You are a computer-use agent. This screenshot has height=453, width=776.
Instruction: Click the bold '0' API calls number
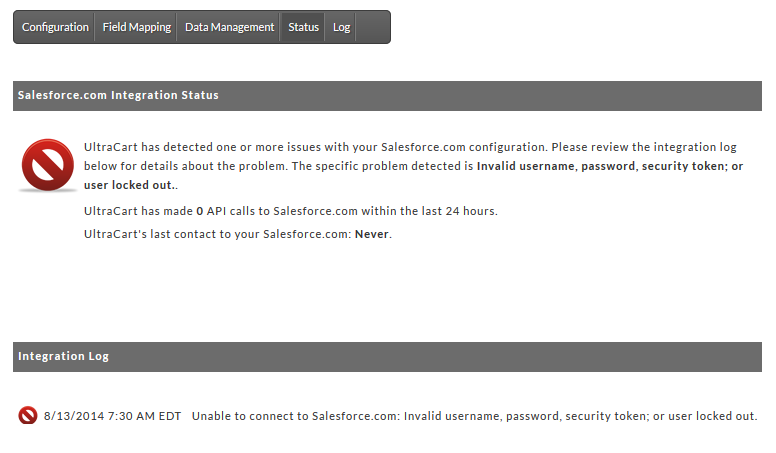[199, 211]
